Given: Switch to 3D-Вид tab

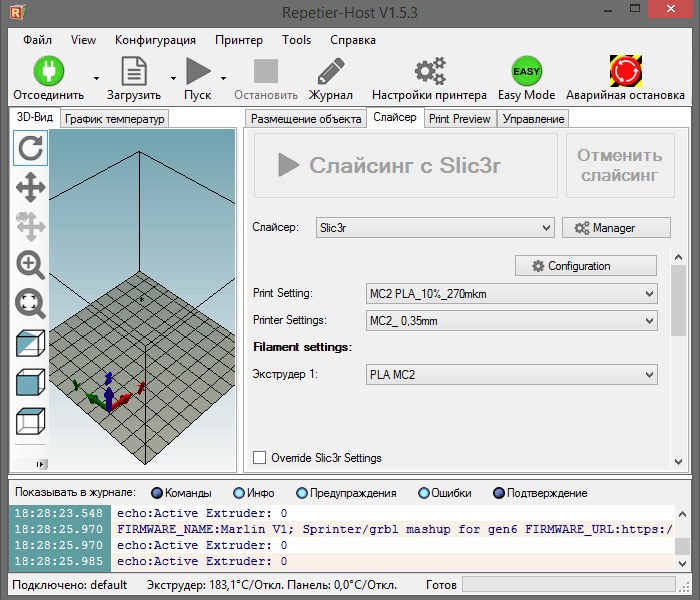Looking at the screenshot, I should tap(34, 117).
